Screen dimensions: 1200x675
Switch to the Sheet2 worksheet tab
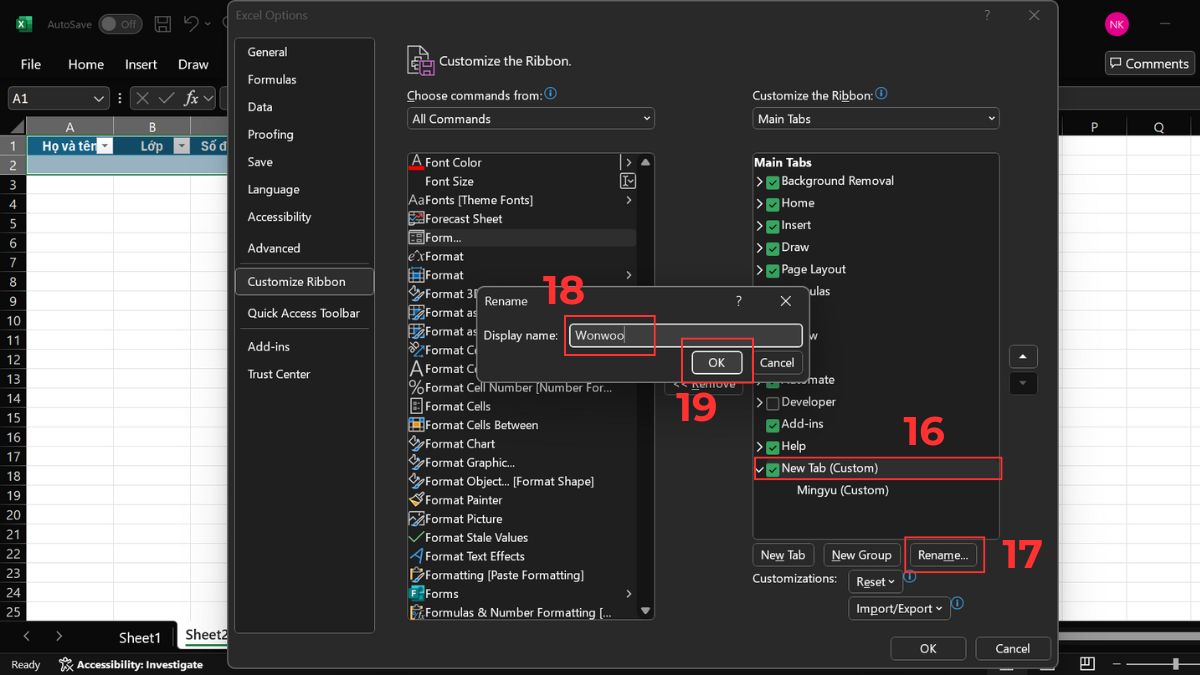click(207, 634)
